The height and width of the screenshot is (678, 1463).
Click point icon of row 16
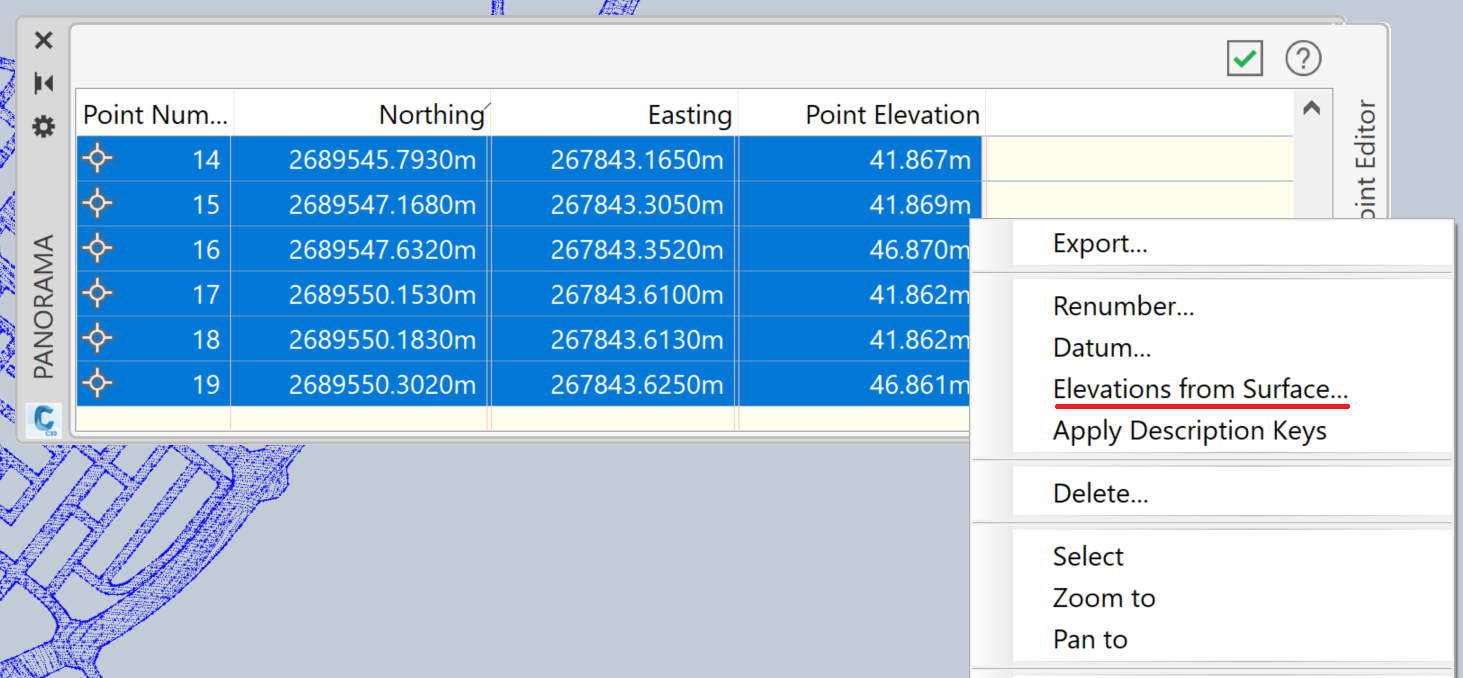[97, 248]
